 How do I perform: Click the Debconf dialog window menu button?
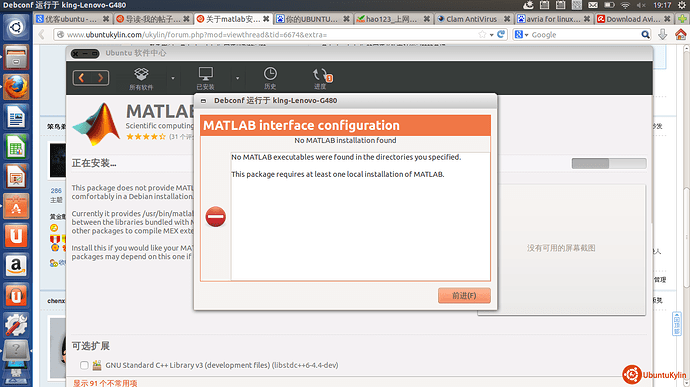point(204,101)
